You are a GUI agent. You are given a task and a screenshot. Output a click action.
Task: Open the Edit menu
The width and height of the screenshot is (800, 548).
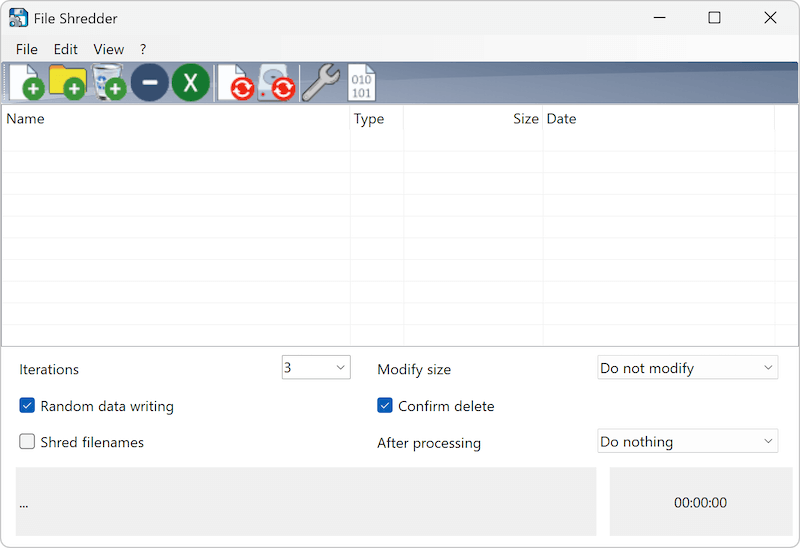[x=66, y=49]
